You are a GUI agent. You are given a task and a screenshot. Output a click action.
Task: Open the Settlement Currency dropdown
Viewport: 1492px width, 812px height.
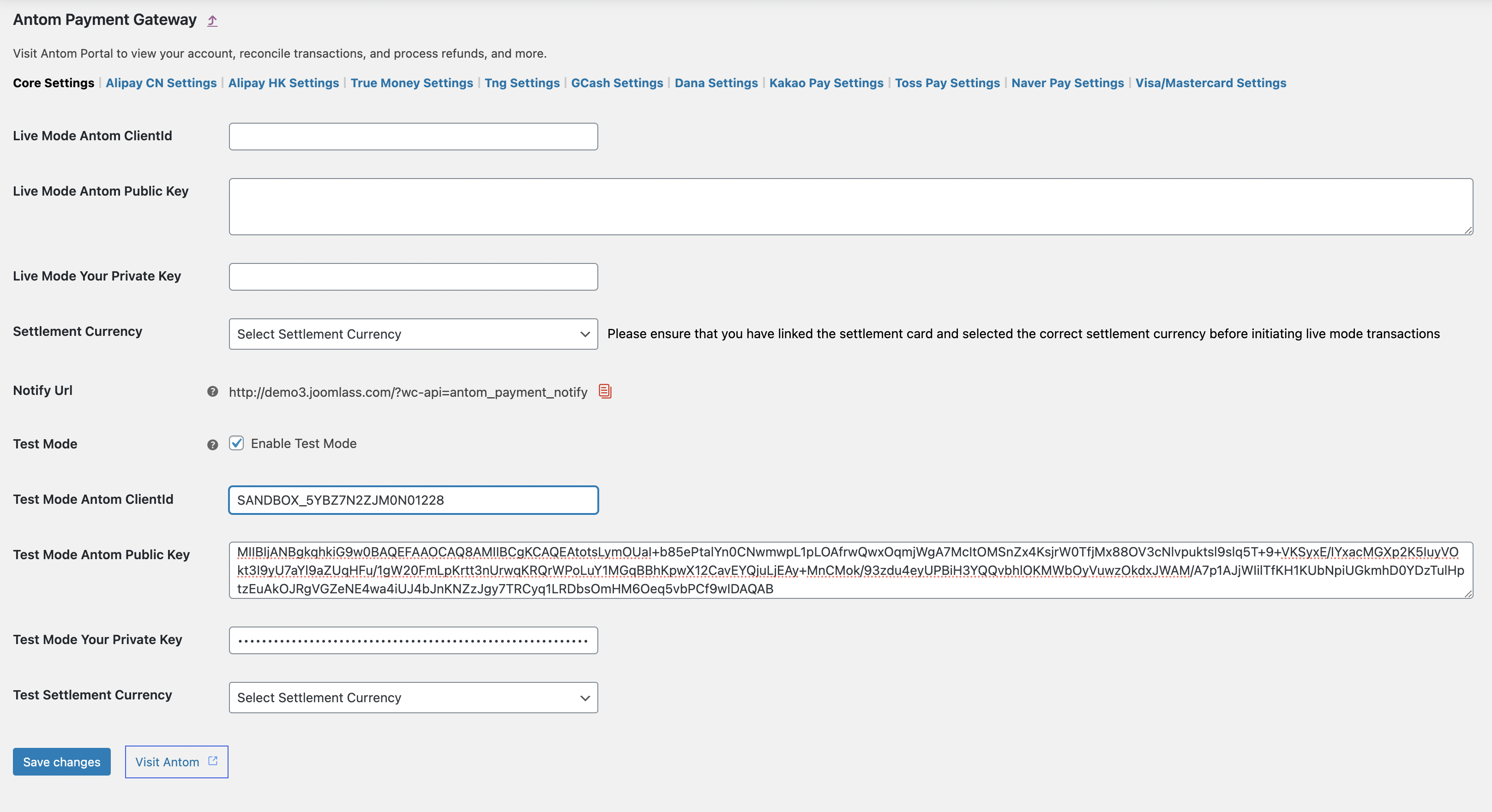click(413, 334)
